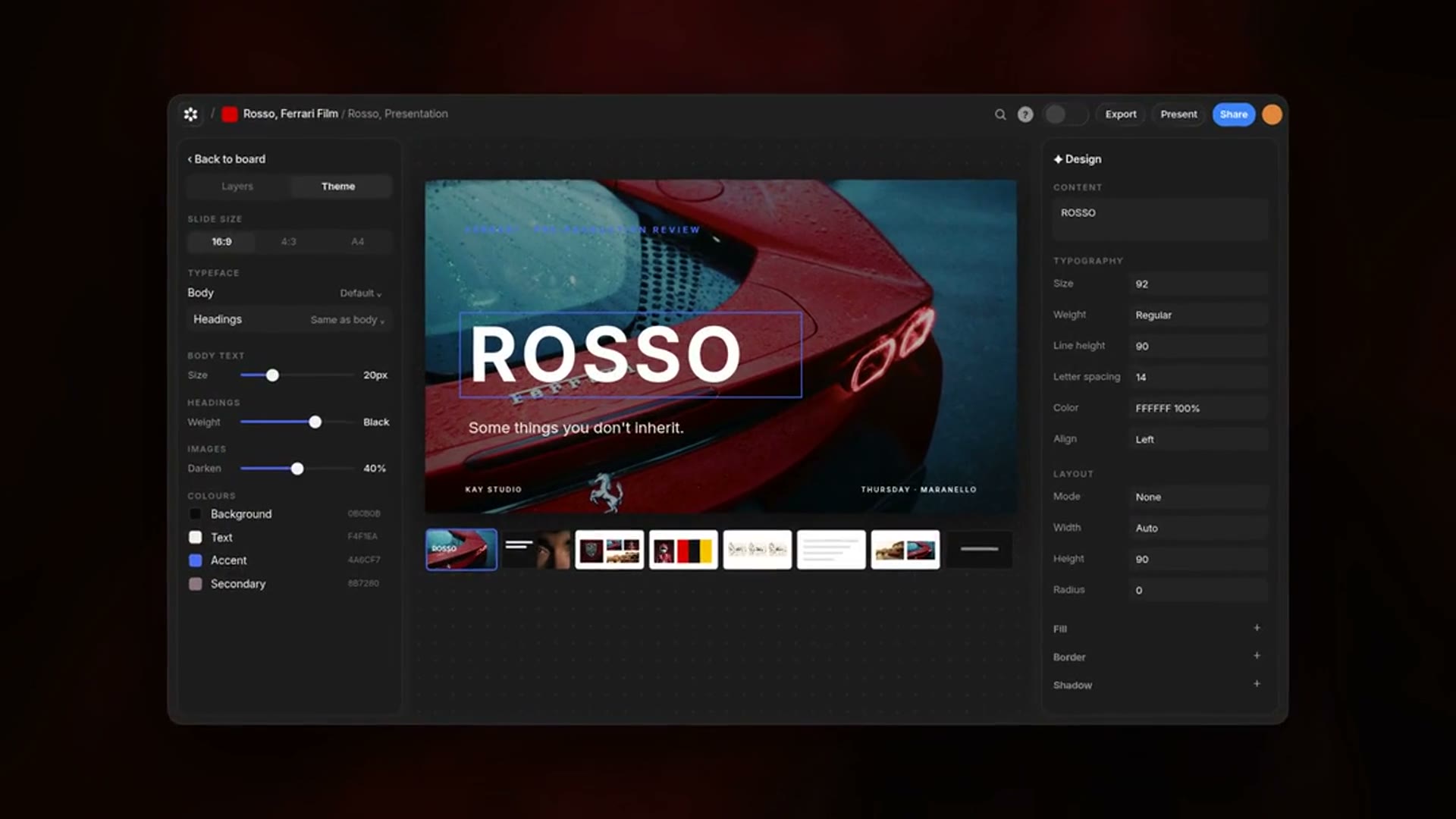Open the Background colour swatch
Image resolution: width=1456 pixels, height=819 pixels.
coord(195,514)
